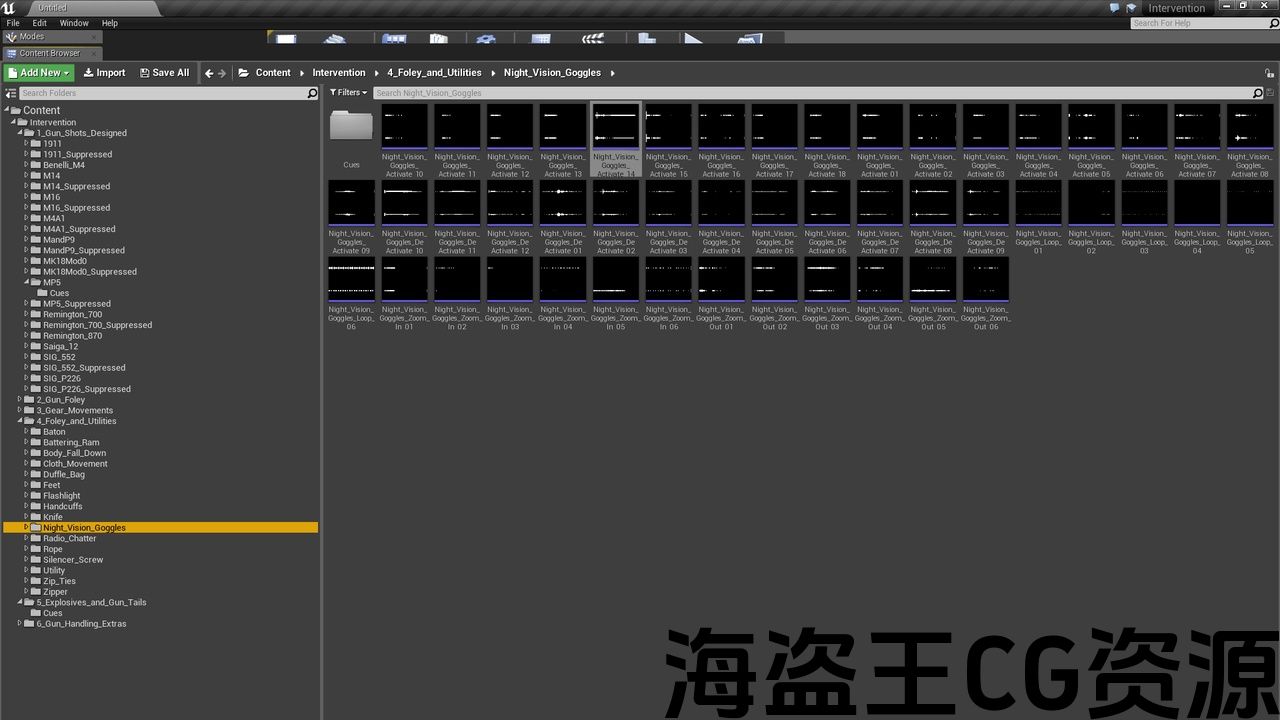The height and width of the screenshot is (720, 1280).
Task: Expand the 2_Gun_Foley folder
Action: pos(19,400)
